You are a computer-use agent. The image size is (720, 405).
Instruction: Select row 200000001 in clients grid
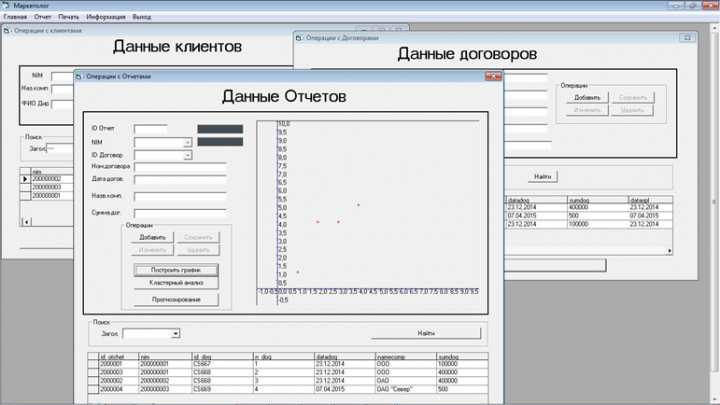click(x=46, y=196)
